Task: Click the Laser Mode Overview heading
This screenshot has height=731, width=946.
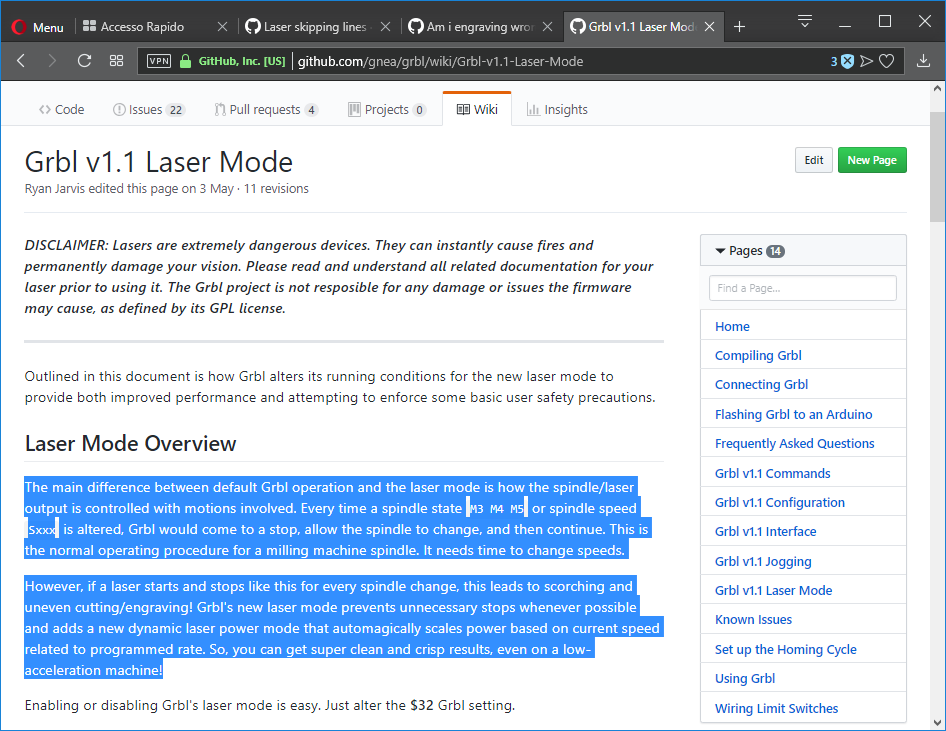Action: pyautogui.click(x=130, y=443)
